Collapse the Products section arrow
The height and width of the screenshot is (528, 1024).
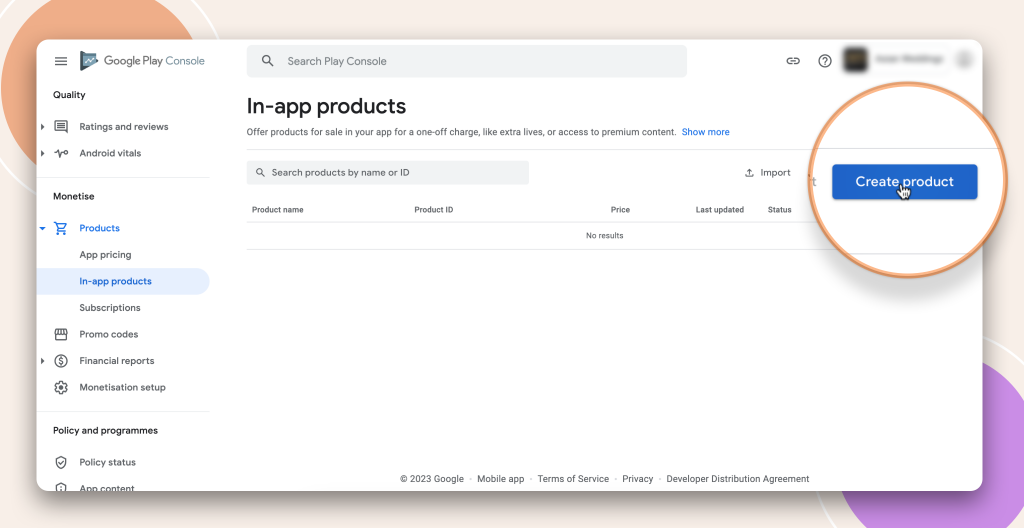(42, 228)
